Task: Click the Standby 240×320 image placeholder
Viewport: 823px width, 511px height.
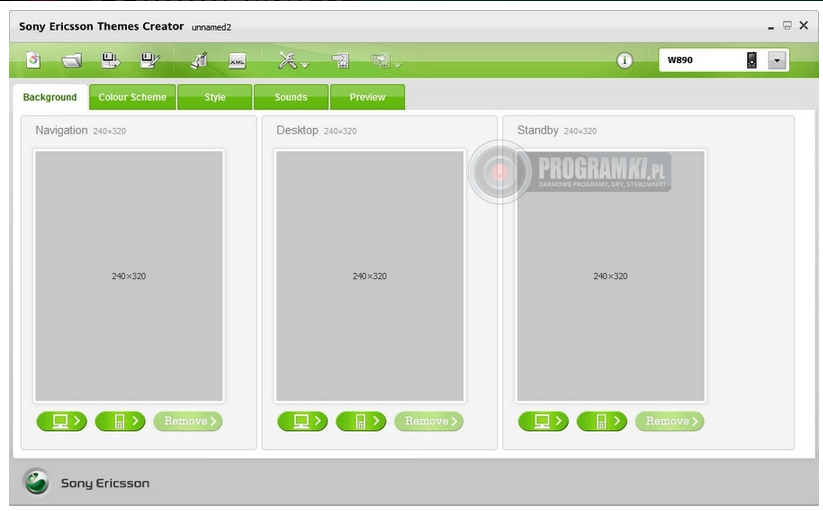Action: point(610,276)
